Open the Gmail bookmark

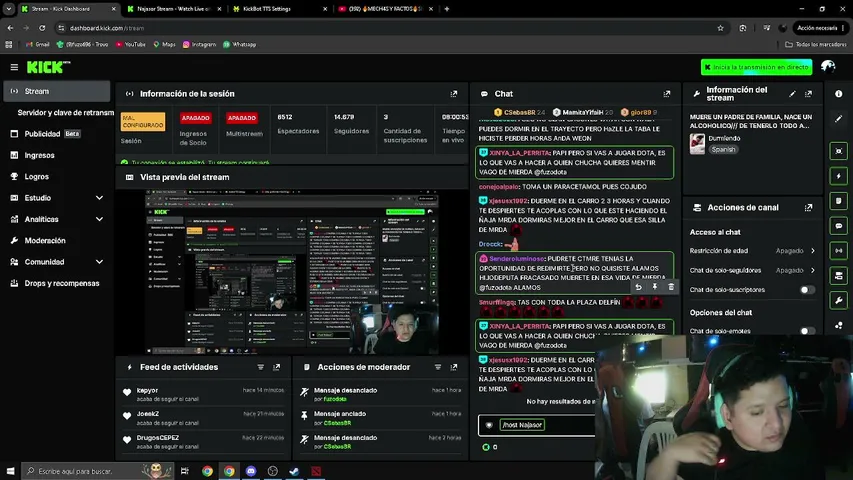38,45
